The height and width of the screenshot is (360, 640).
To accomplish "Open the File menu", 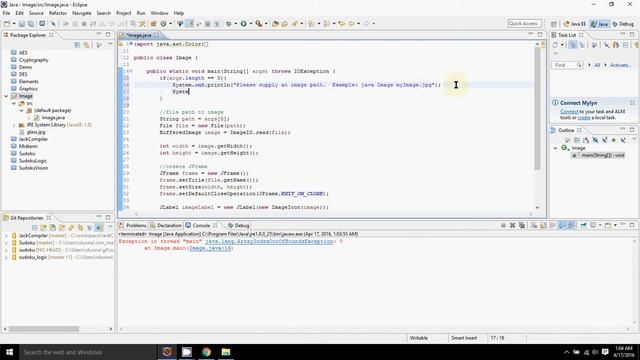I will click(7, 13).
